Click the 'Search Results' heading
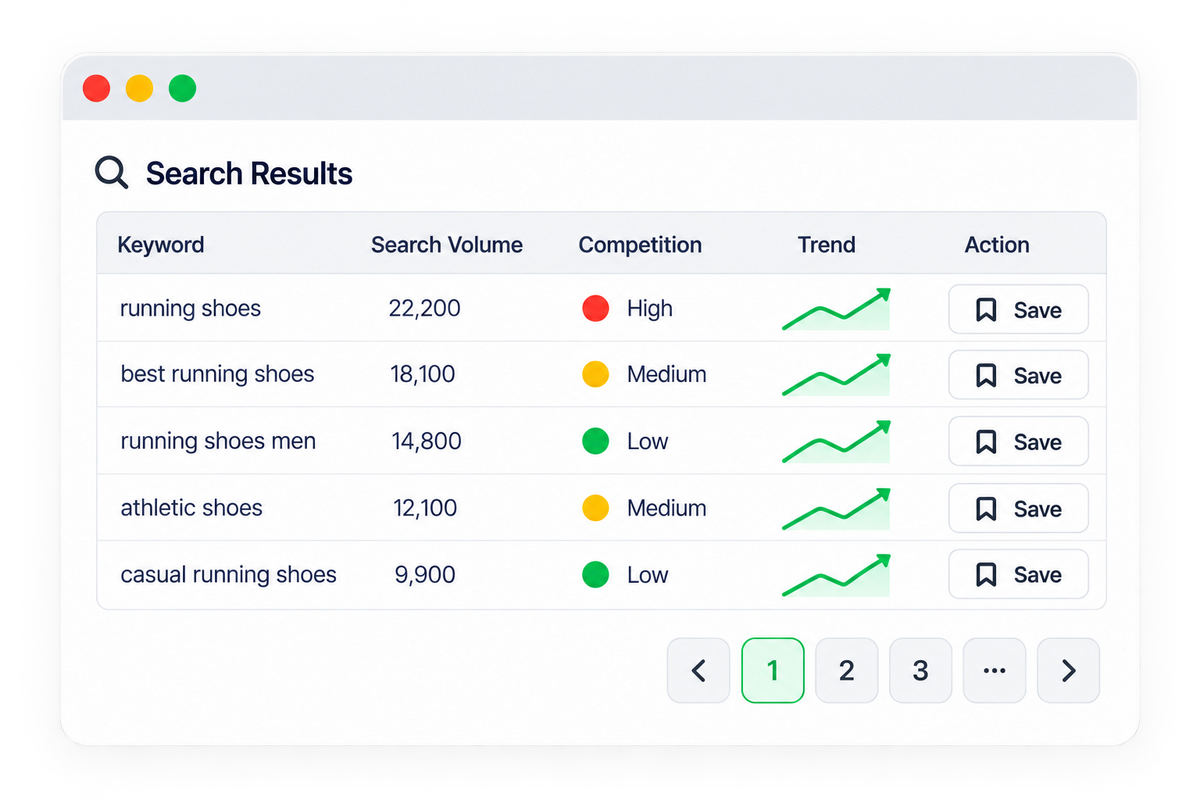This screenshot has height=800, width=1200. coord(249,173)
